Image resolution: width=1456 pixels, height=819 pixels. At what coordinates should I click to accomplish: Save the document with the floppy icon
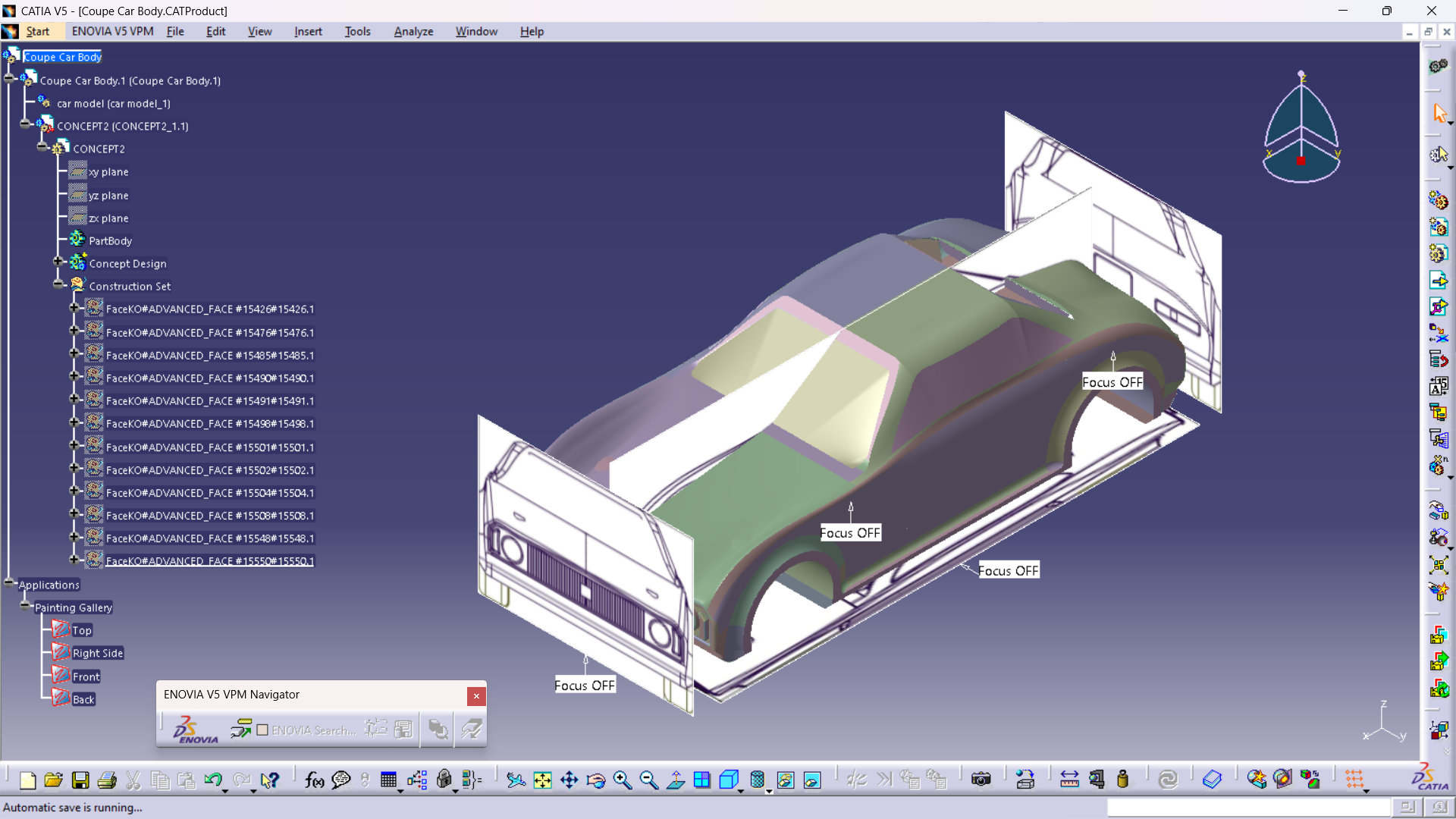coord(80,780)
